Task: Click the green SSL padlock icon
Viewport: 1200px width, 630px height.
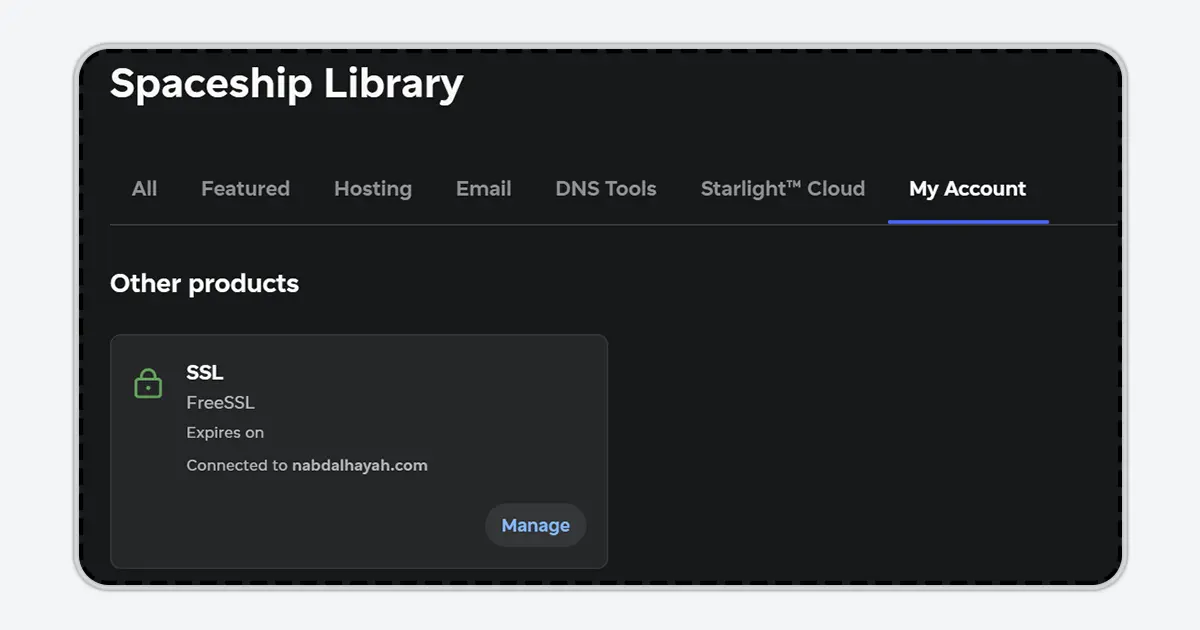Action: (x=148, y=383)
